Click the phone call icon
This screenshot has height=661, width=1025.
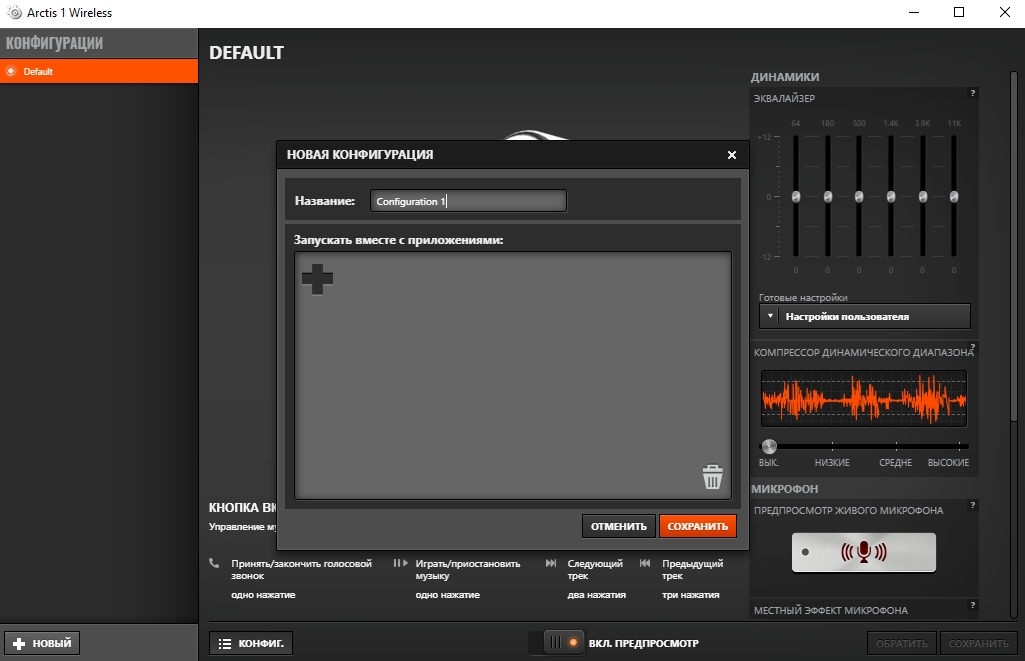click(214, 563)
